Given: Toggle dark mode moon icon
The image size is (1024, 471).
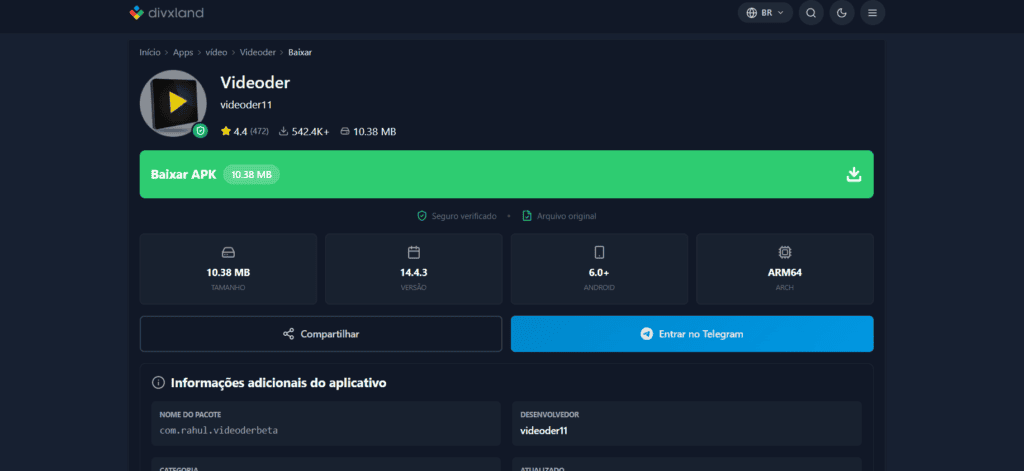Looking at the screenshot, I should 842,12.
